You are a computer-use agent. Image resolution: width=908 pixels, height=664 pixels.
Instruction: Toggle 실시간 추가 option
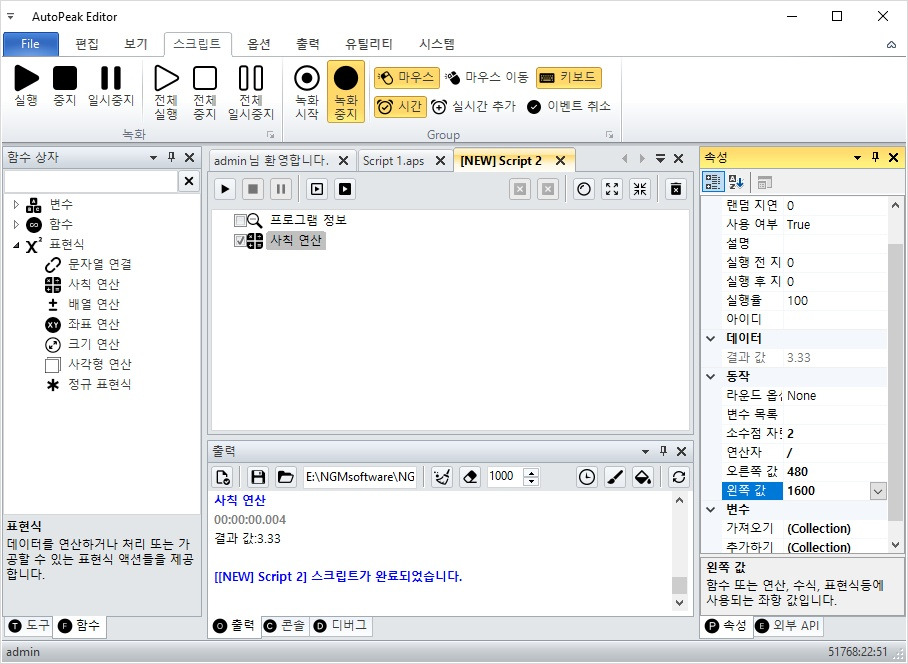coord(473,107)
